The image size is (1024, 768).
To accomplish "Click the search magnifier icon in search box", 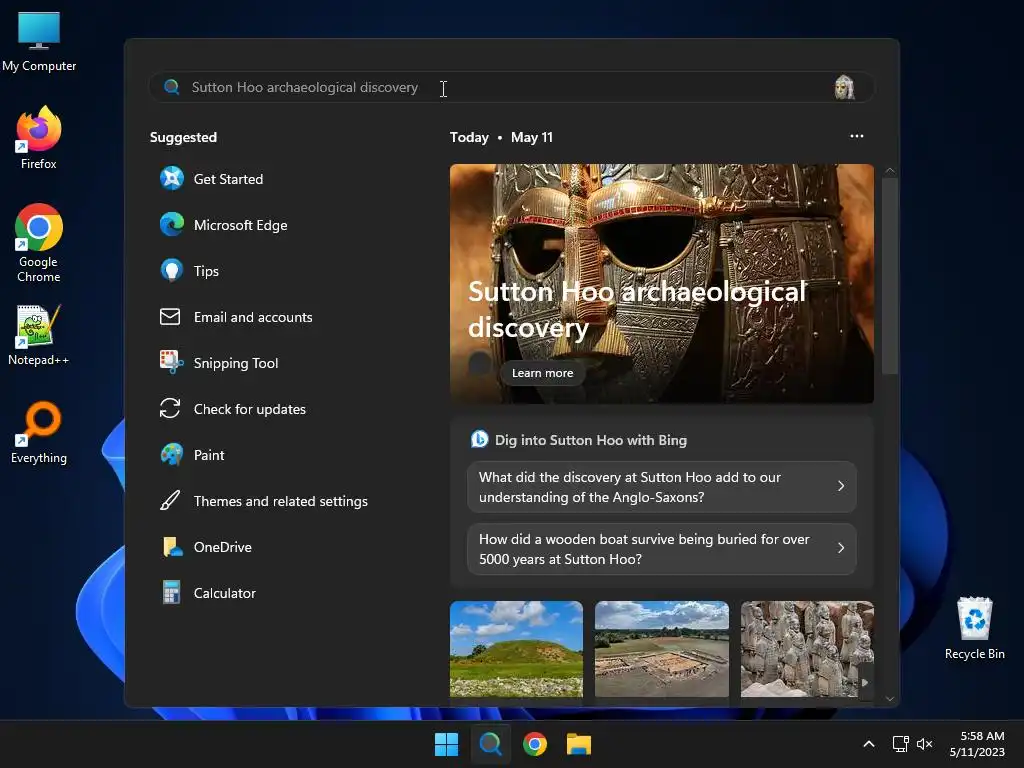I will tap(172, 87).
